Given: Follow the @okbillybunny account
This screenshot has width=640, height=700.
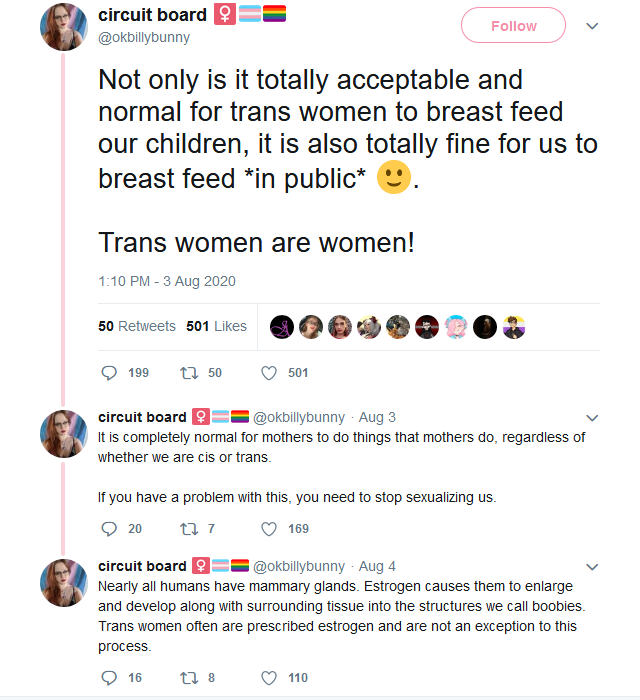Looking at the screenshot, I should [513, 25].
